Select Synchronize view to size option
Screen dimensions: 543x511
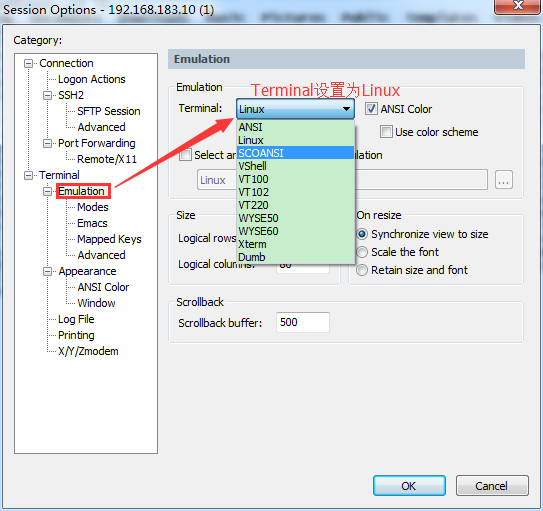coord(362,234)
